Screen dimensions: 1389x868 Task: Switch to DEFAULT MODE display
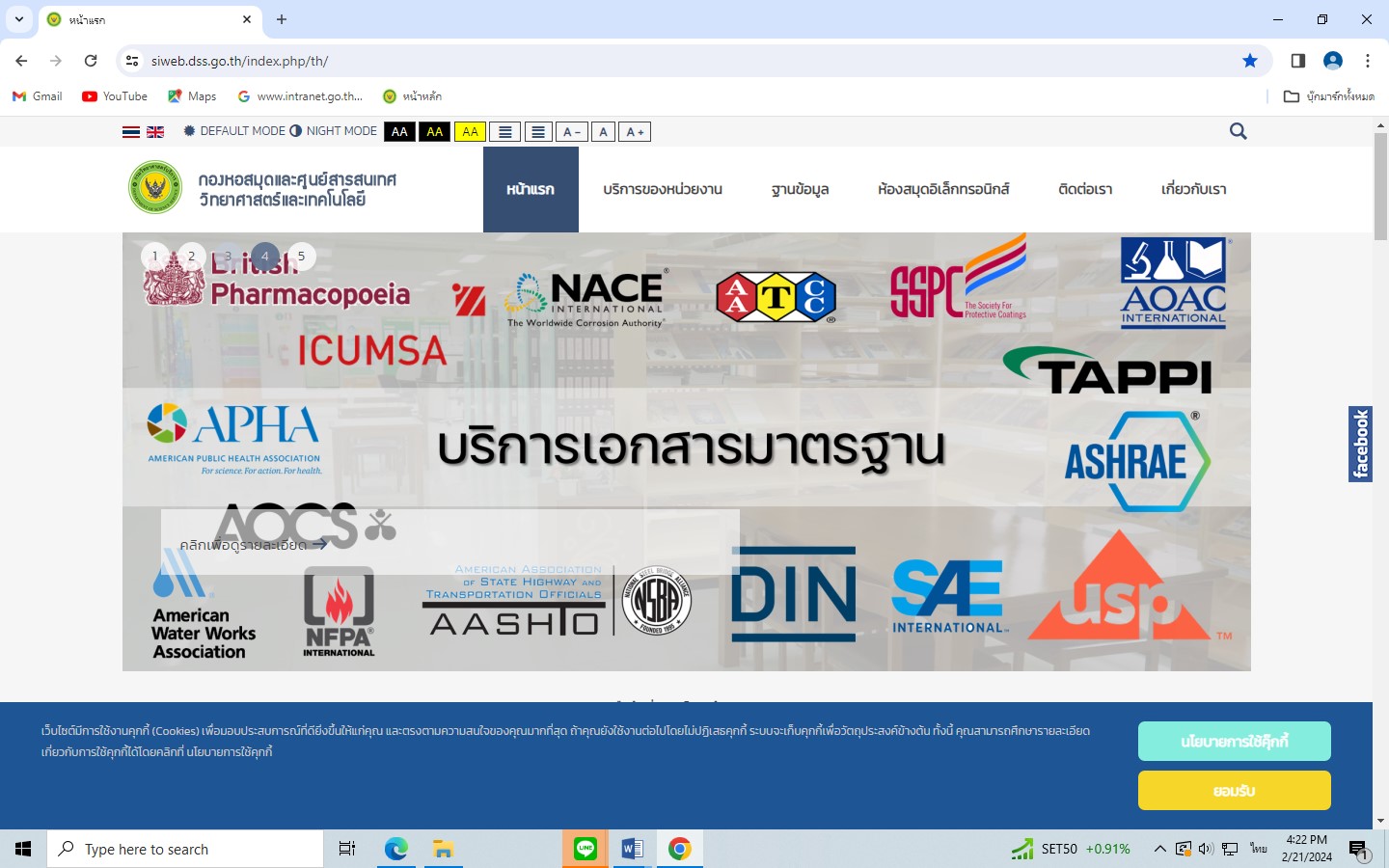point(234,131)
